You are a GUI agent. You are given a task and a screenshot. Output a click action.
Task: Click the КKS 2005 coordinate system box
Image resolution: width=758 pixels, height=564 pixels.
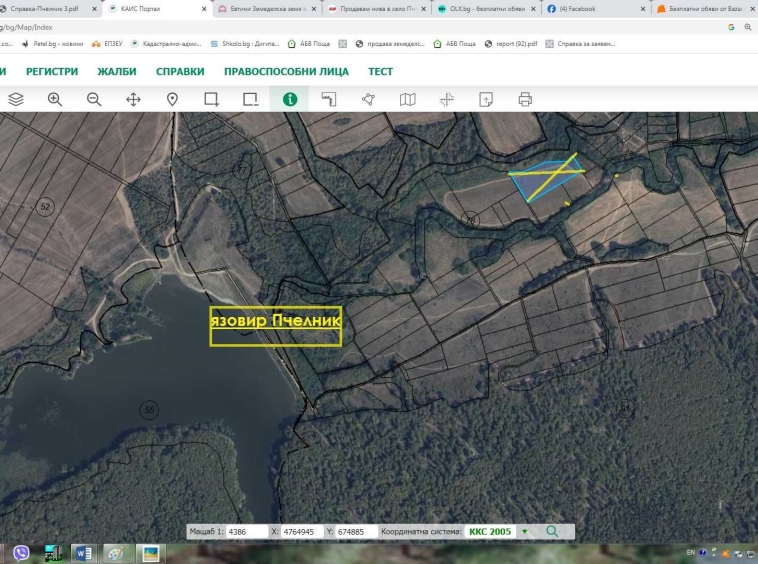(490, 531)
